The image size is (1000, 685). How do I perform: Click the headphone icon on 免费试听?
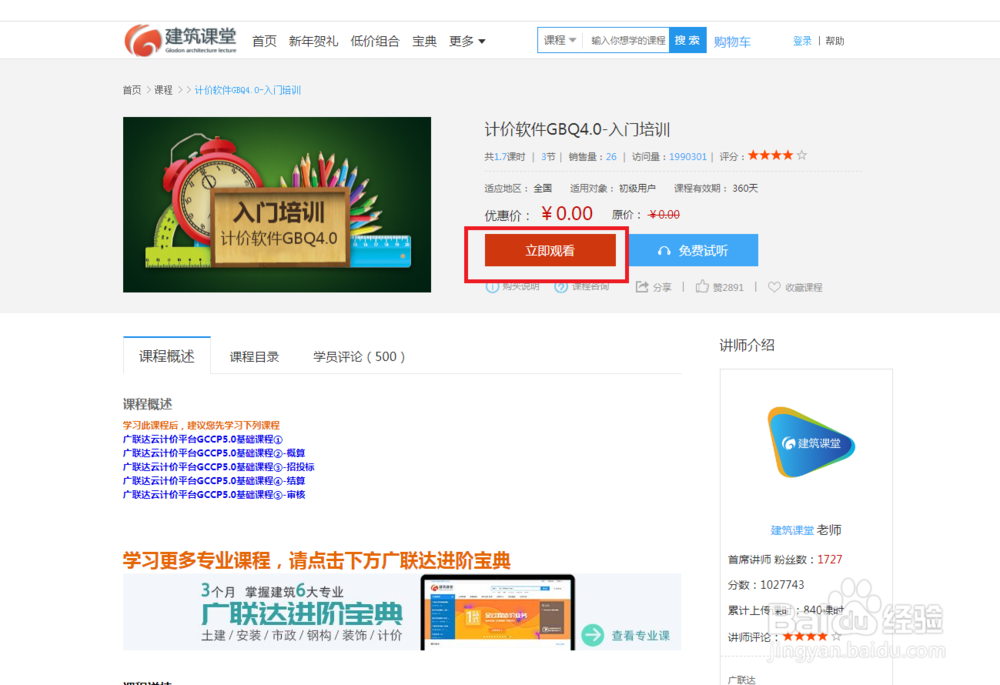pyautogui.click(x=664, y=251)
